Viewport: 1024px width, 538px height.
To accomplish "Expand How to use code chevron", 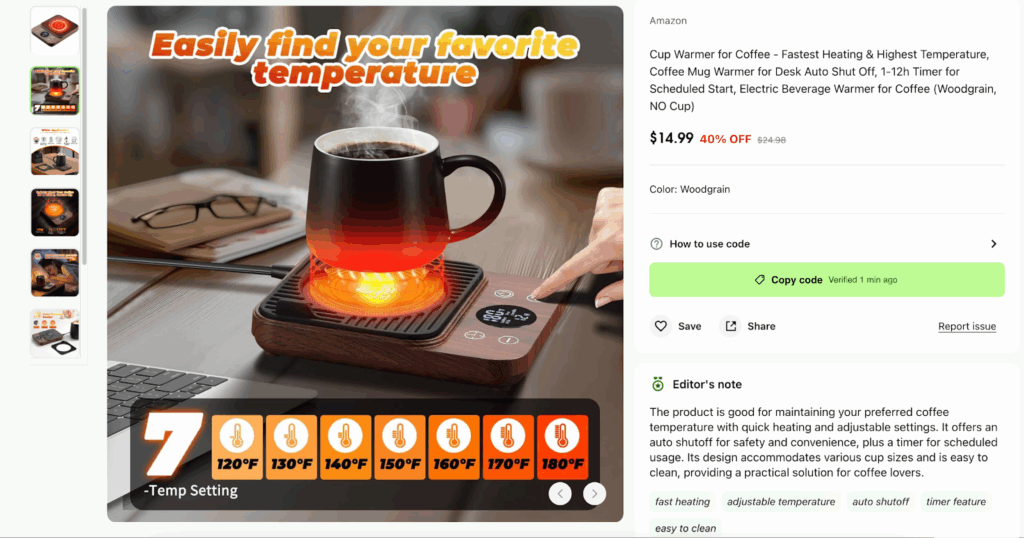I will pos(993,244).
